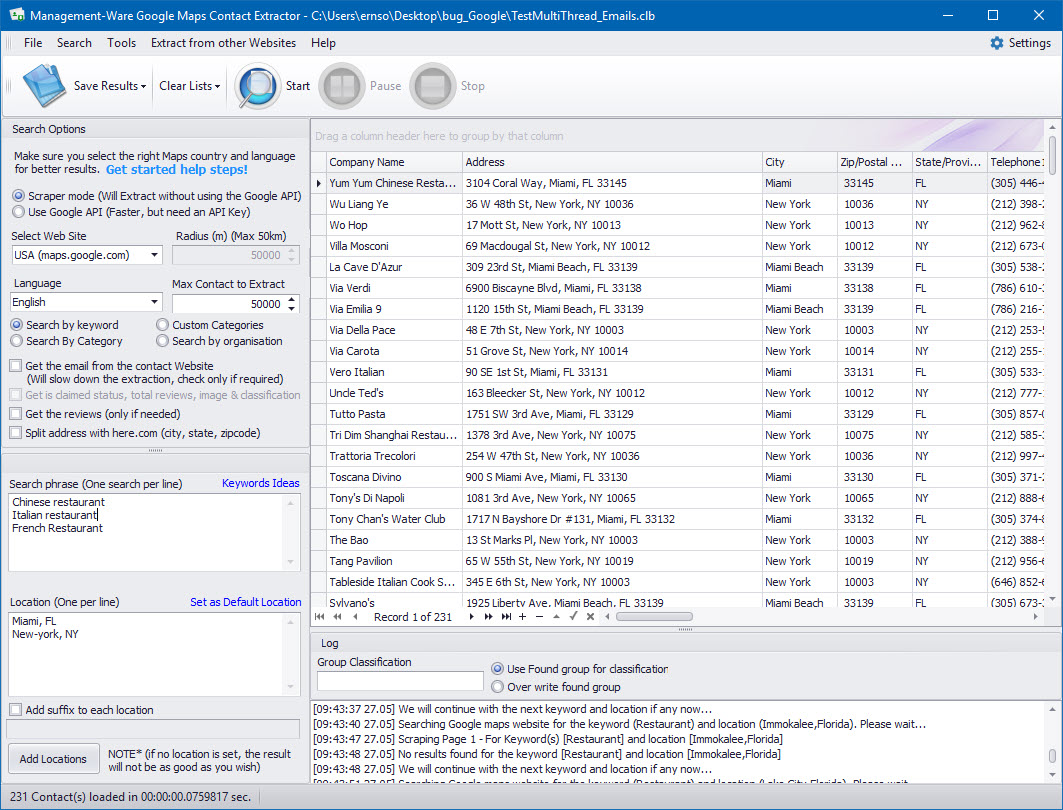Sort by Company Name column header
Image resolution: width=1063 pixels, height=810 pixels.
tap(393, 162)
